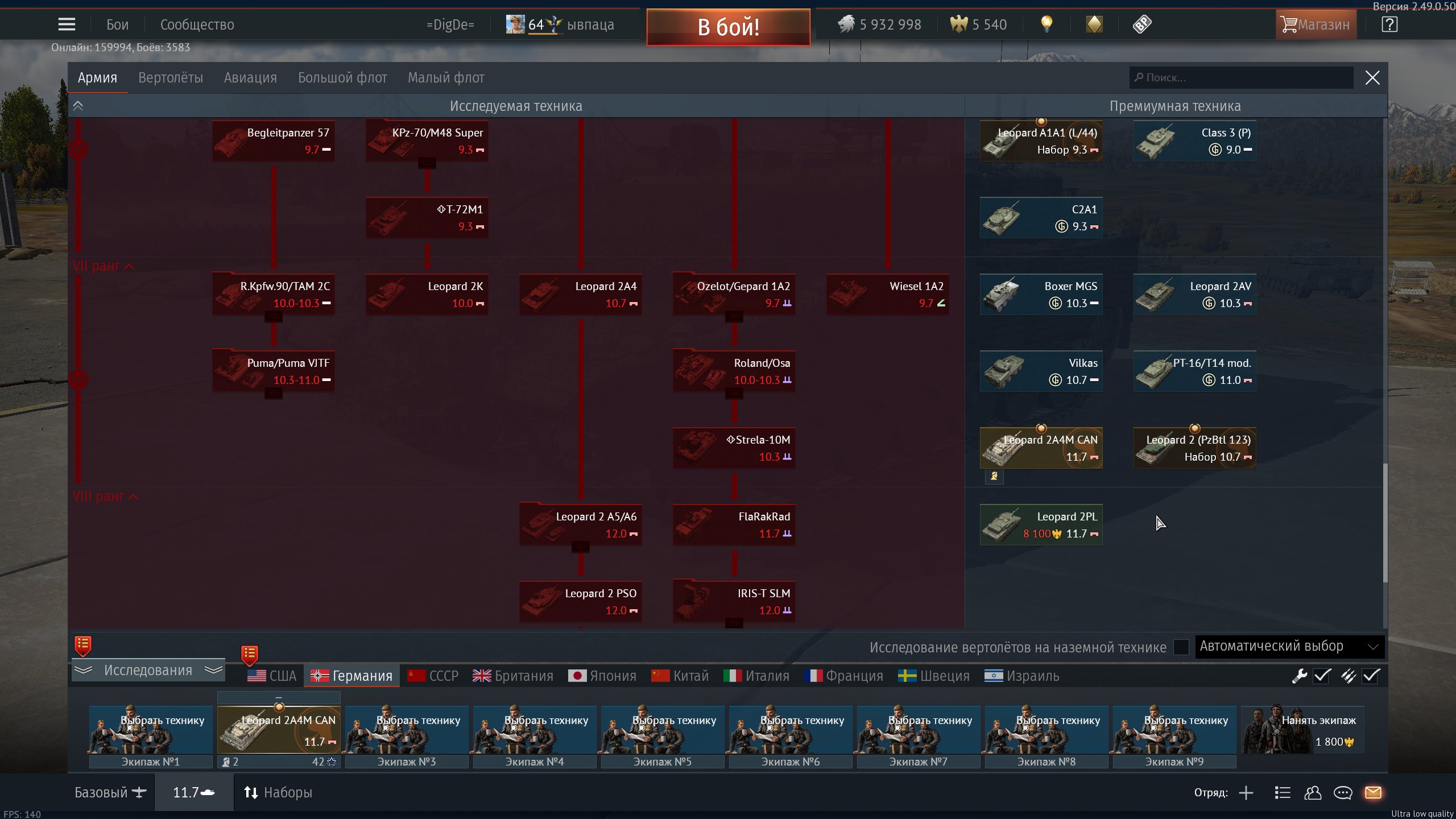This screenshot has width=1456, height=819.
Task: Click plus icon to create squad
Action: tap(1246, 792)
